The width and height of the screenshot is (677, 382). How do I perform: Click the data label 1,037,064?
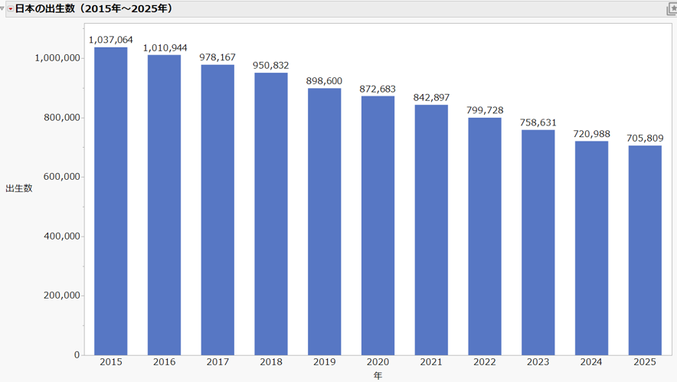click(111, 40)
